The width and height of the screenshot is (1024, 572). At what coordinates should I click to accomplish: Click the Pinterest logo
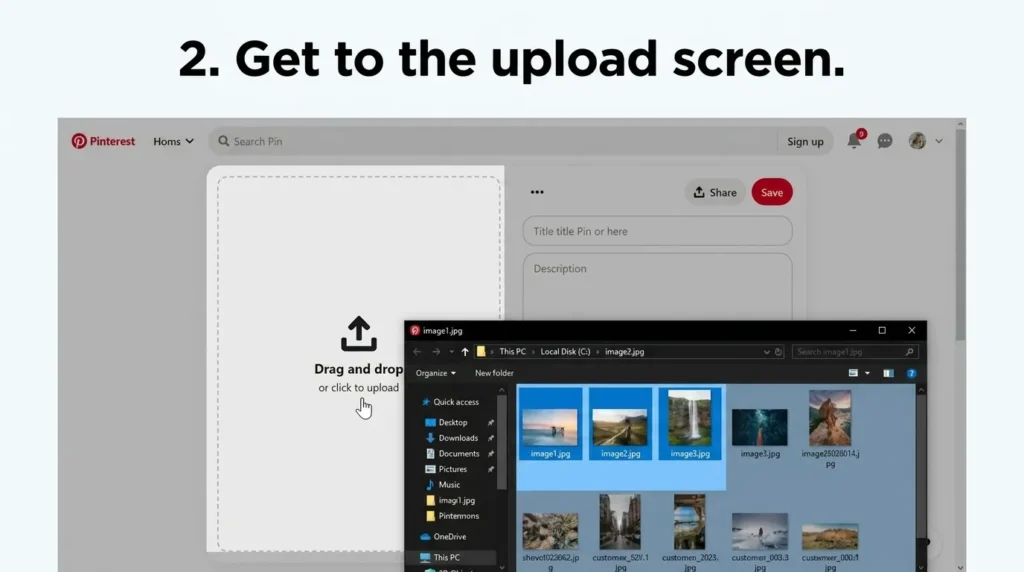[x=103, y=141]
